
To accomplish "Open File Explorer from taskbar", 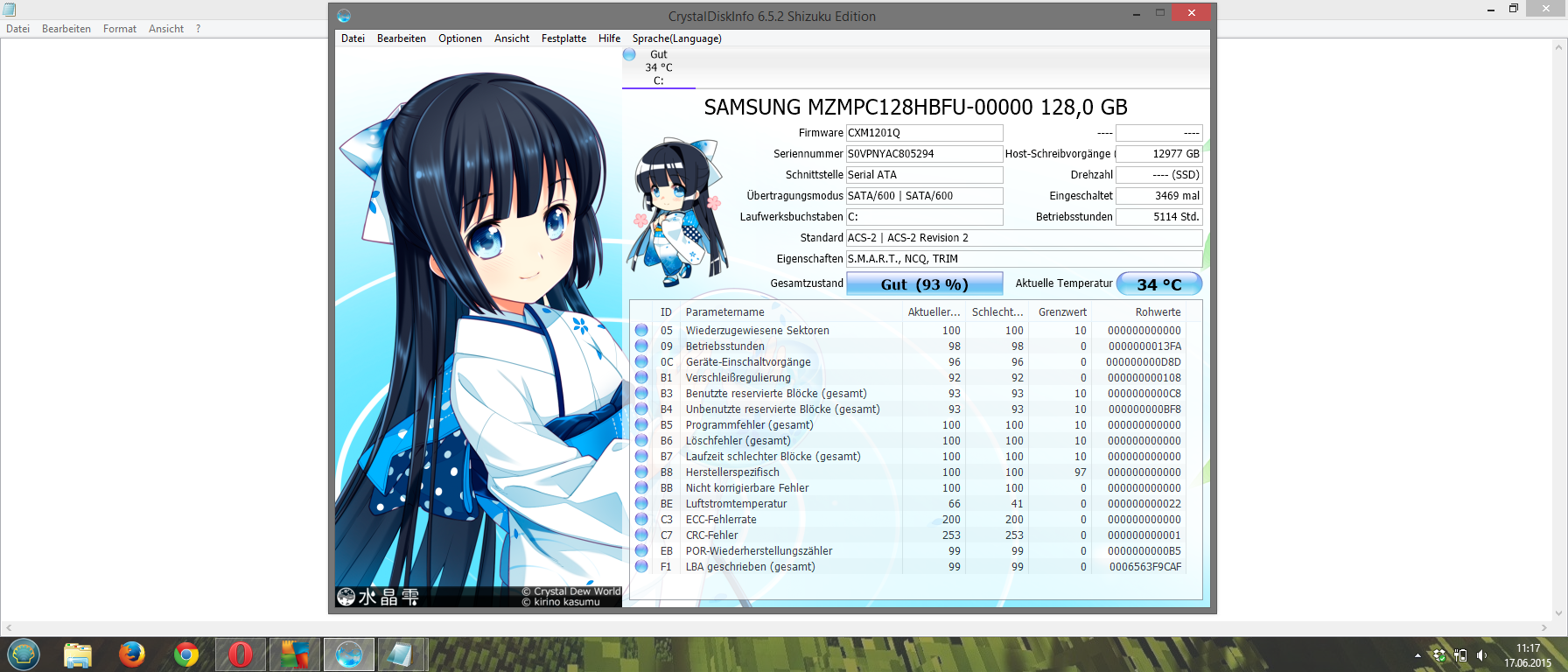I will [78, 654].
